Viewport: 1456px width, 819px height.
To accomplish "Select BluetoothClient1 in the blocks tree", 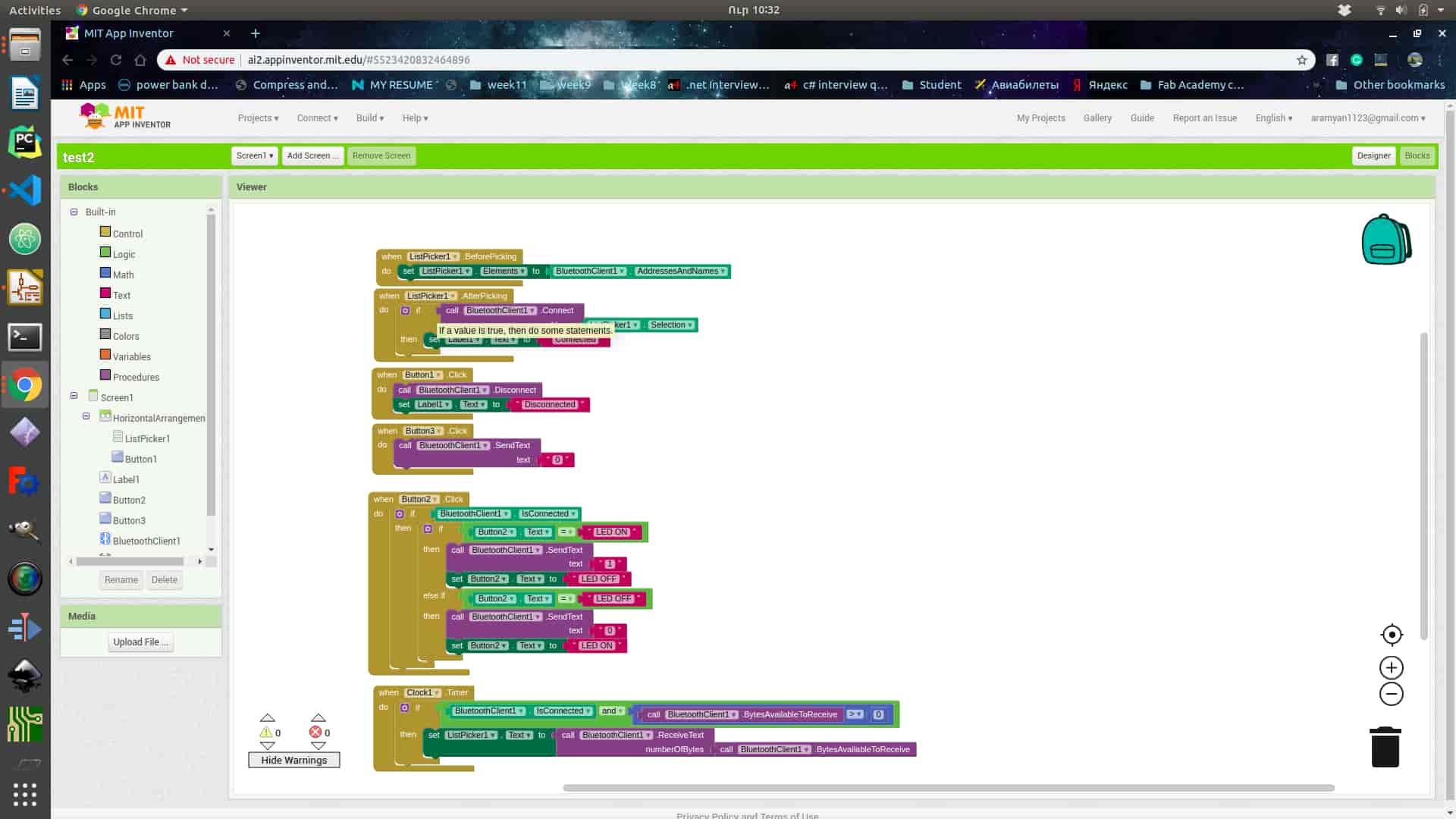I will coord(146,541).
